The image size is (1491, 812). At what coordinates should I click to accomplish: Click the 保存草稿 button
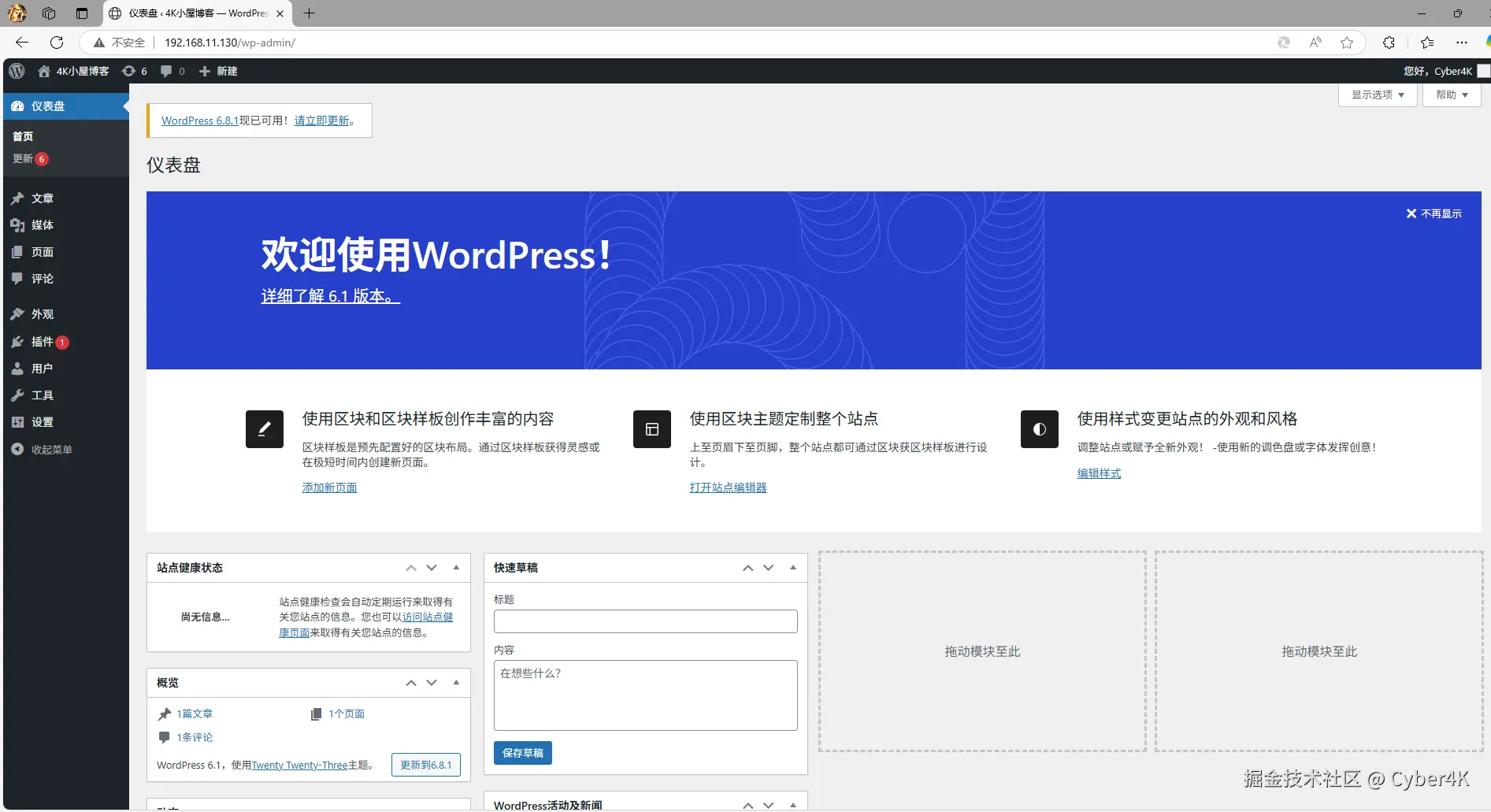[523, 753]
